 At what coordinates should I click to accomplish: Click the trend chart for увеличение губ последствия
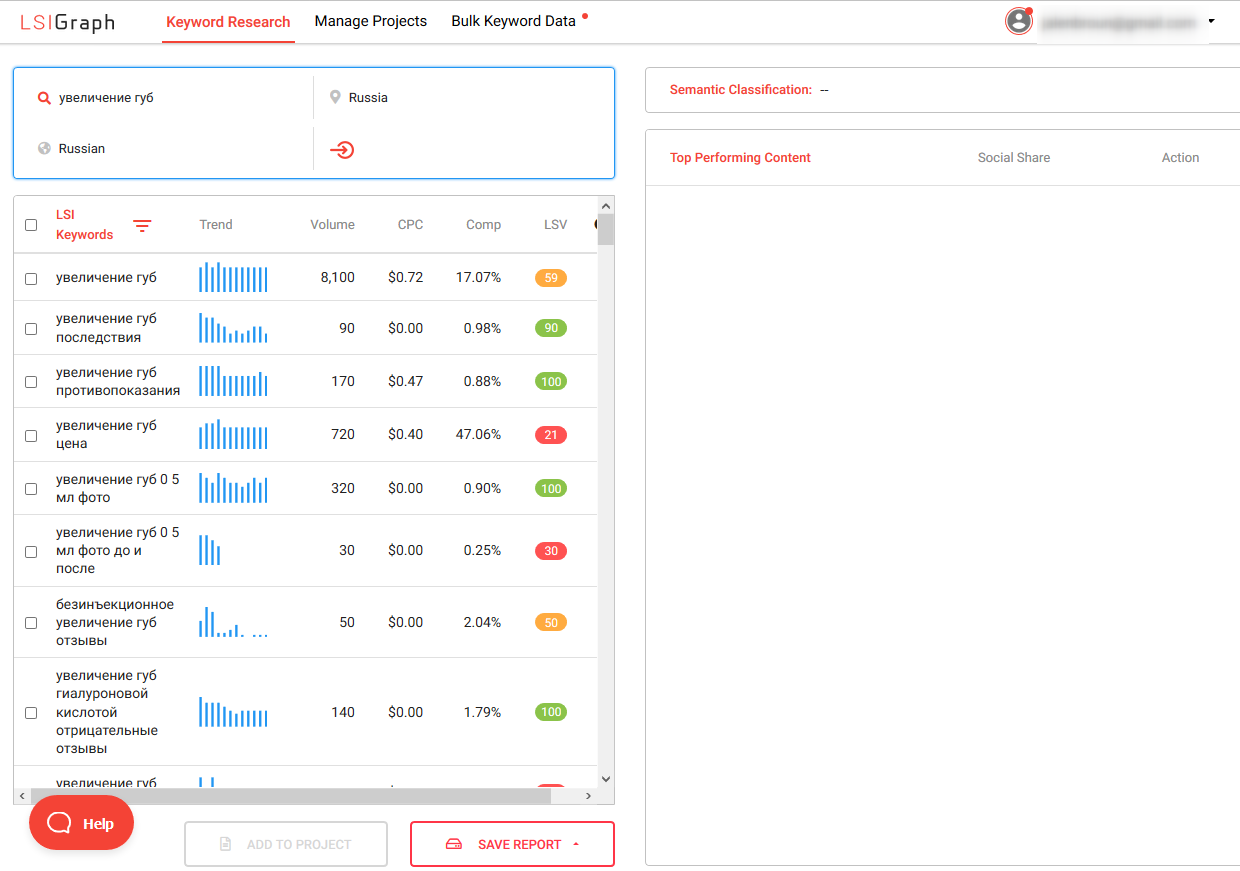pyautogui.click(x=233, y=328)
